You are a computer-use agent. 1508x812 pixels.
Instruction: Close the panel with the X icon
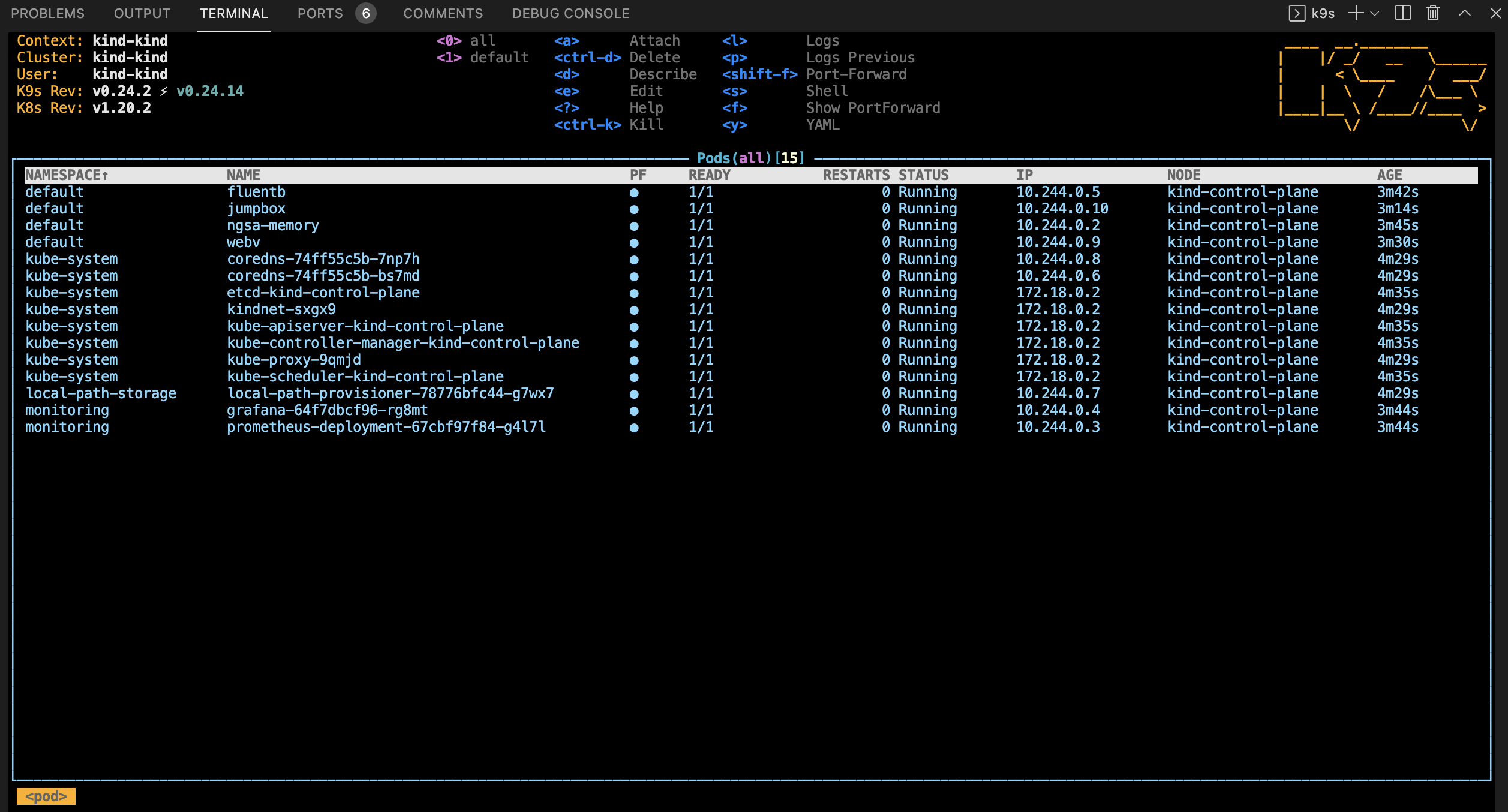pos(1495,13)
